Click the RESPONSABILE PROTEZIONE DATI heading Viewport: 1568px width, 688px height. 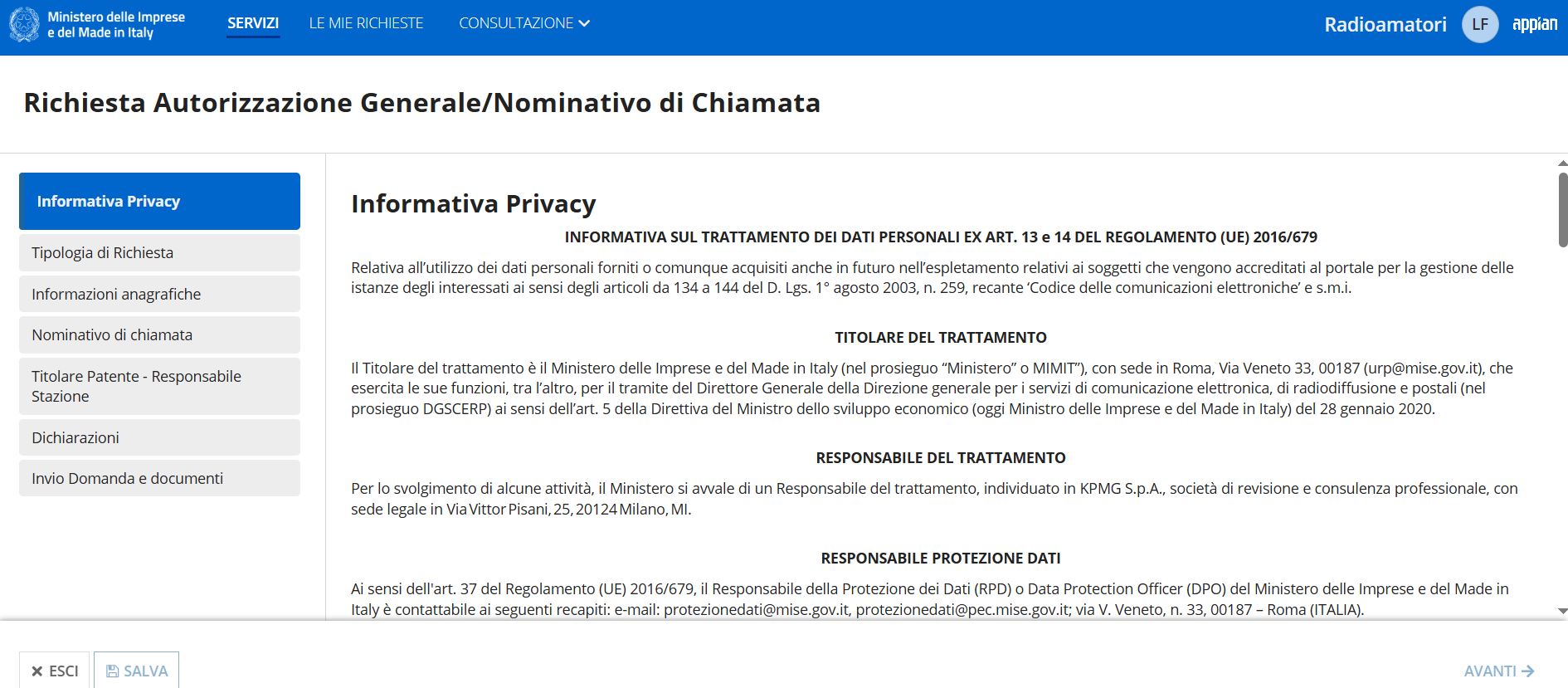941,559
